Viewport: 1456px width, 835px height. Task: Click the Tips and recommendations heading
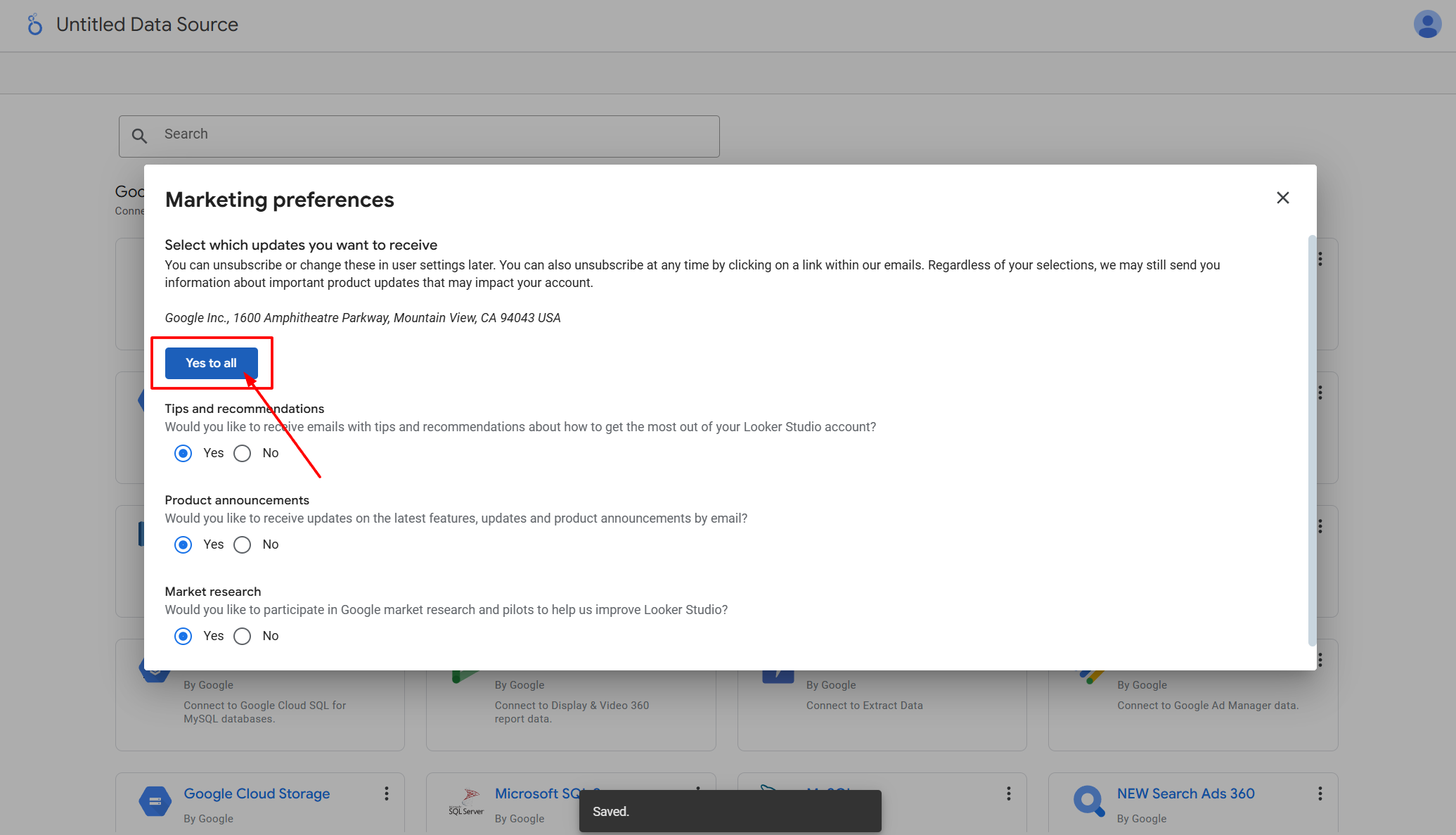pos(244,409)
